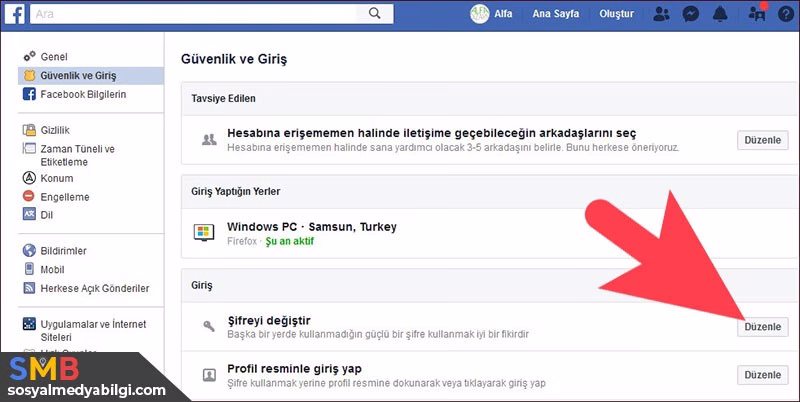Click the Tavsiye Edilen section header
The height and width of the screenshot is (402, 800).
223,98
